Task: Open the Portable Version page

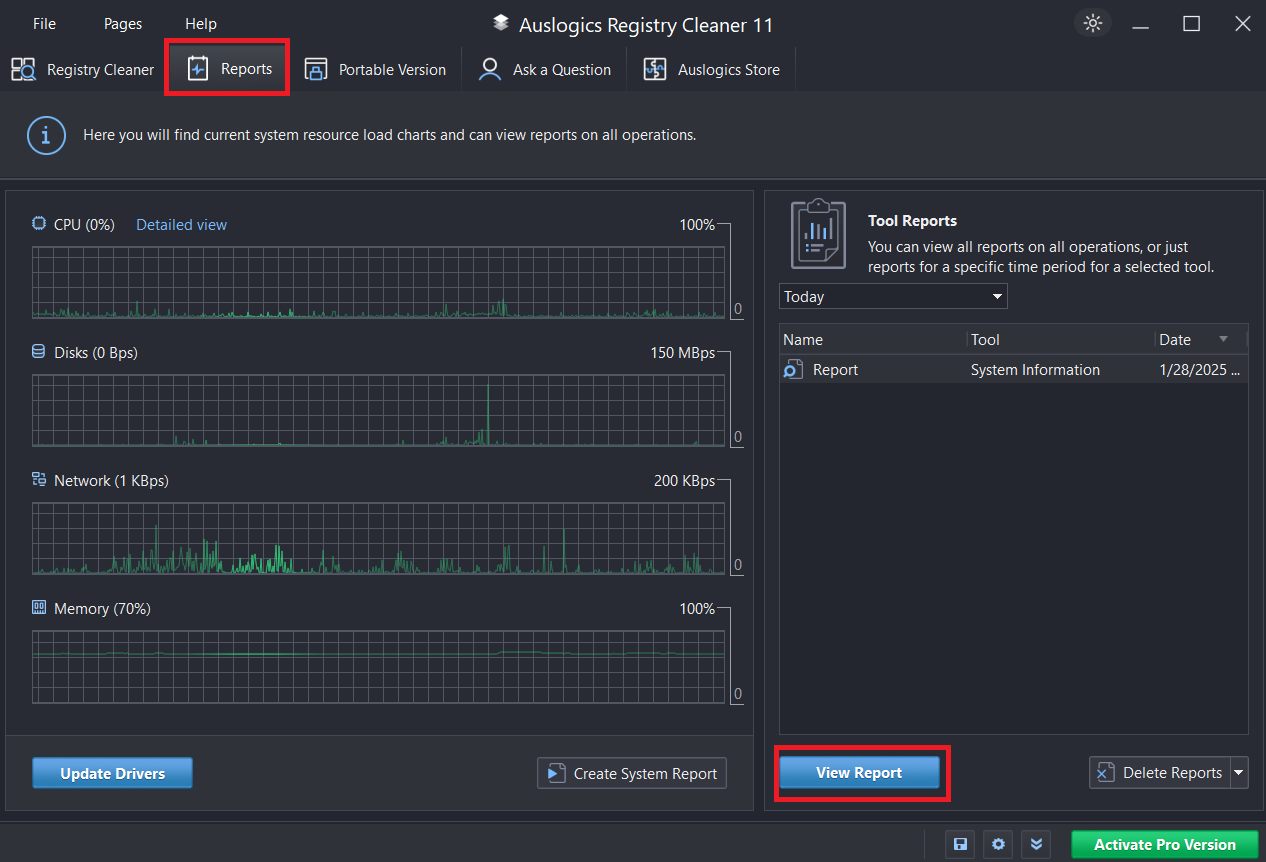Action: click(376, 70)
